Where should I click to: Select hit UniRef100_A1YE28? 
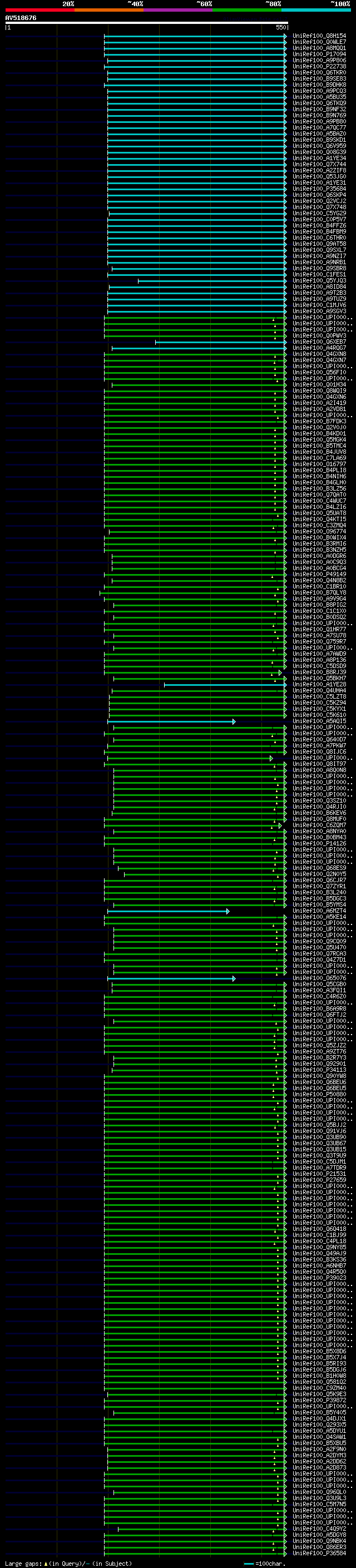[x=319, y=685]
